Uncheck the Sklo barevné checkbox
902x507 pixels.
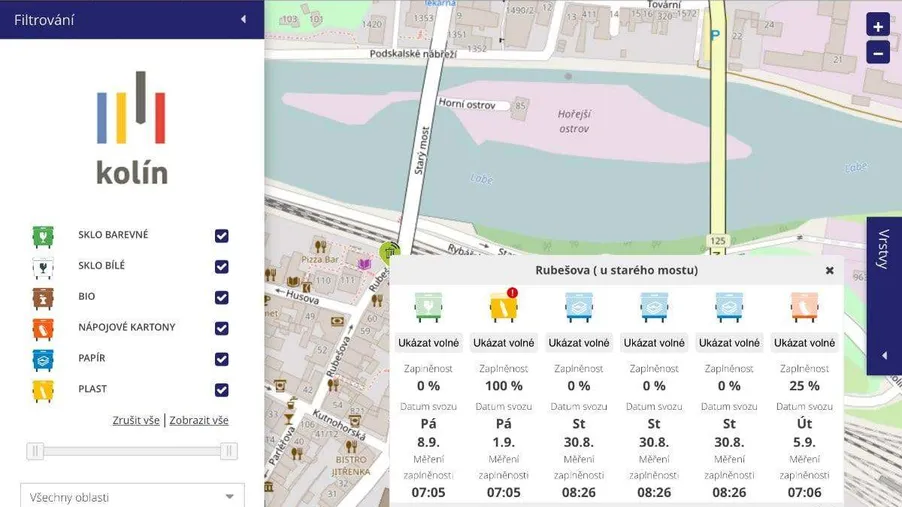coord(222,236)
